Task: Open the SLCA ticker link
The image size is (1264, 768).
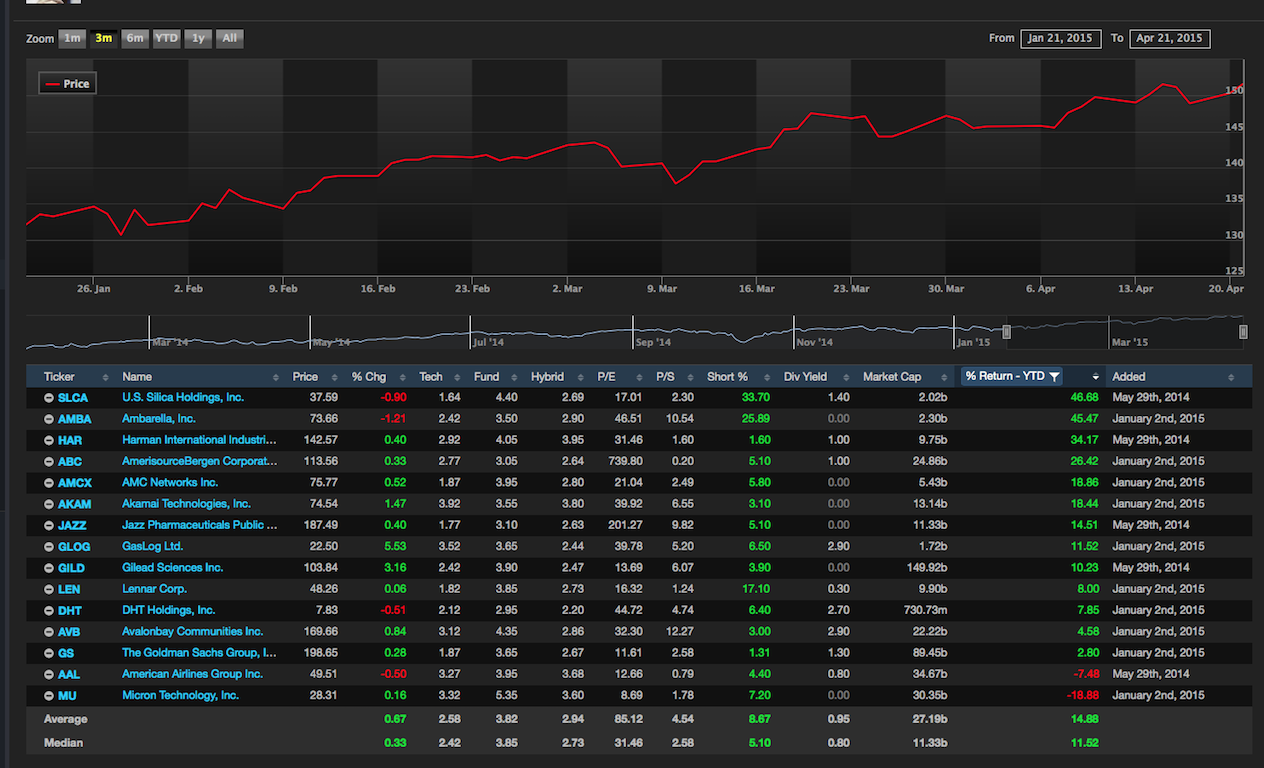Action: pyautogui.click(x=73, y=398)
